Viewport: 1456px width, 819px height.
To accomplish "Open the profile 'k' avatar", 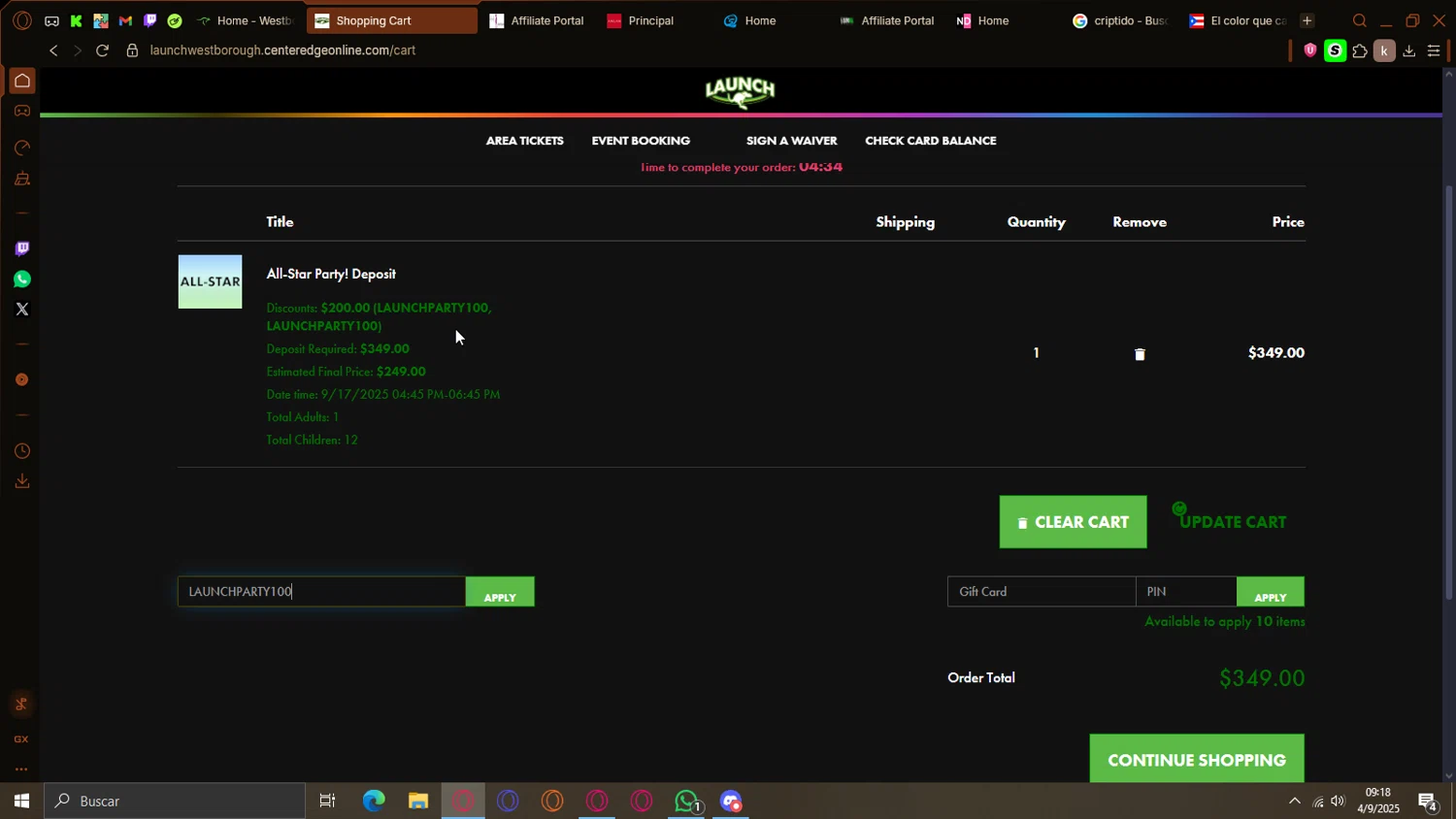I will tap(1385, 50).
